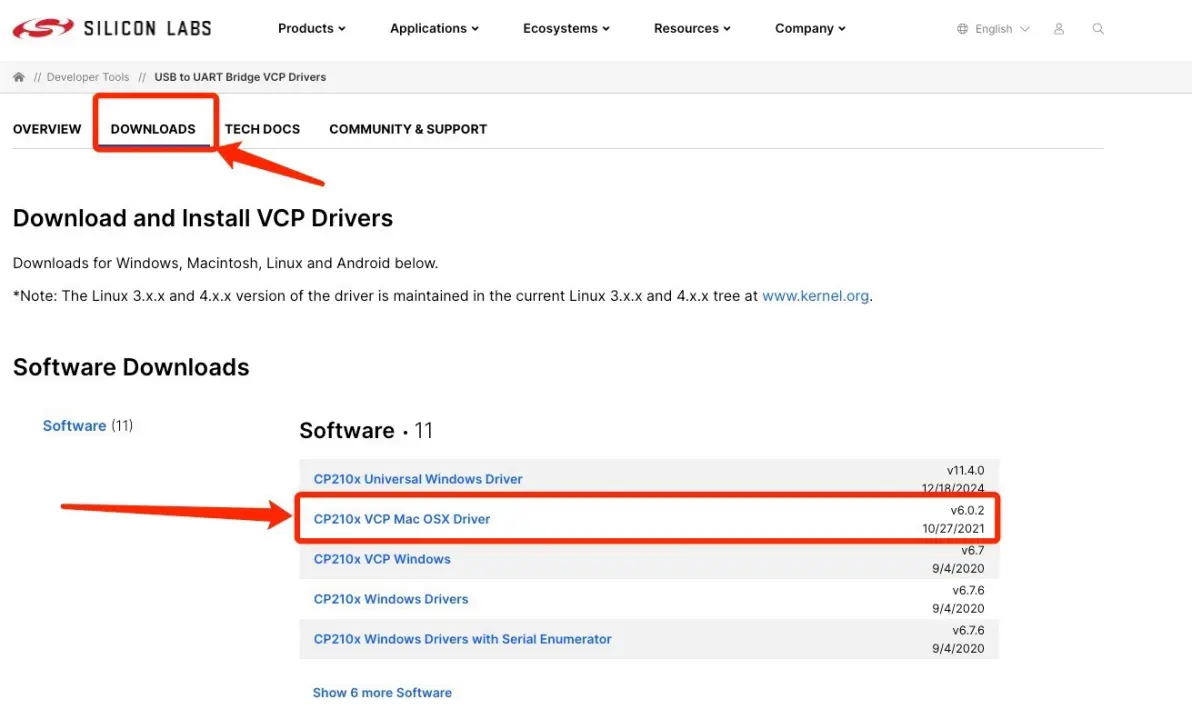The image size is (1192, 719).
Task: Open the Ecosystems dropdown
Action: pyautogui.click(x=566, y=28)
